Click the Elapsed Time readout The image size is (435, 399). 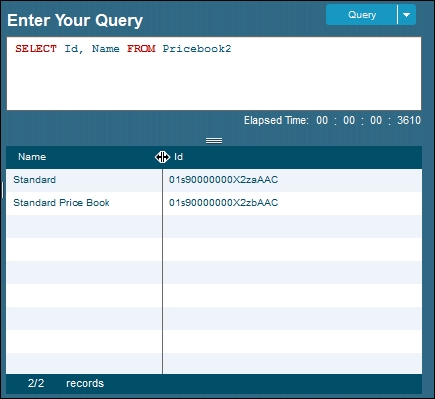click(332, 120)
